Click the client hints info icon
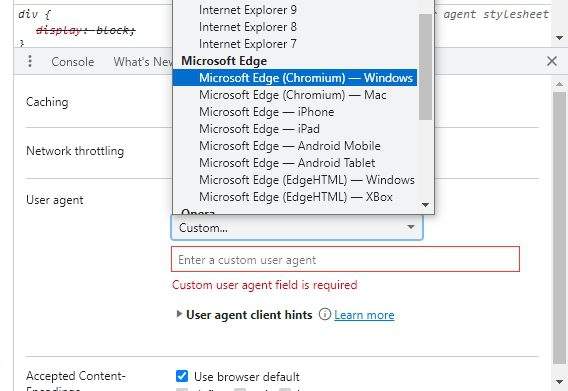568x391 pixels. [x=325, y=314]
